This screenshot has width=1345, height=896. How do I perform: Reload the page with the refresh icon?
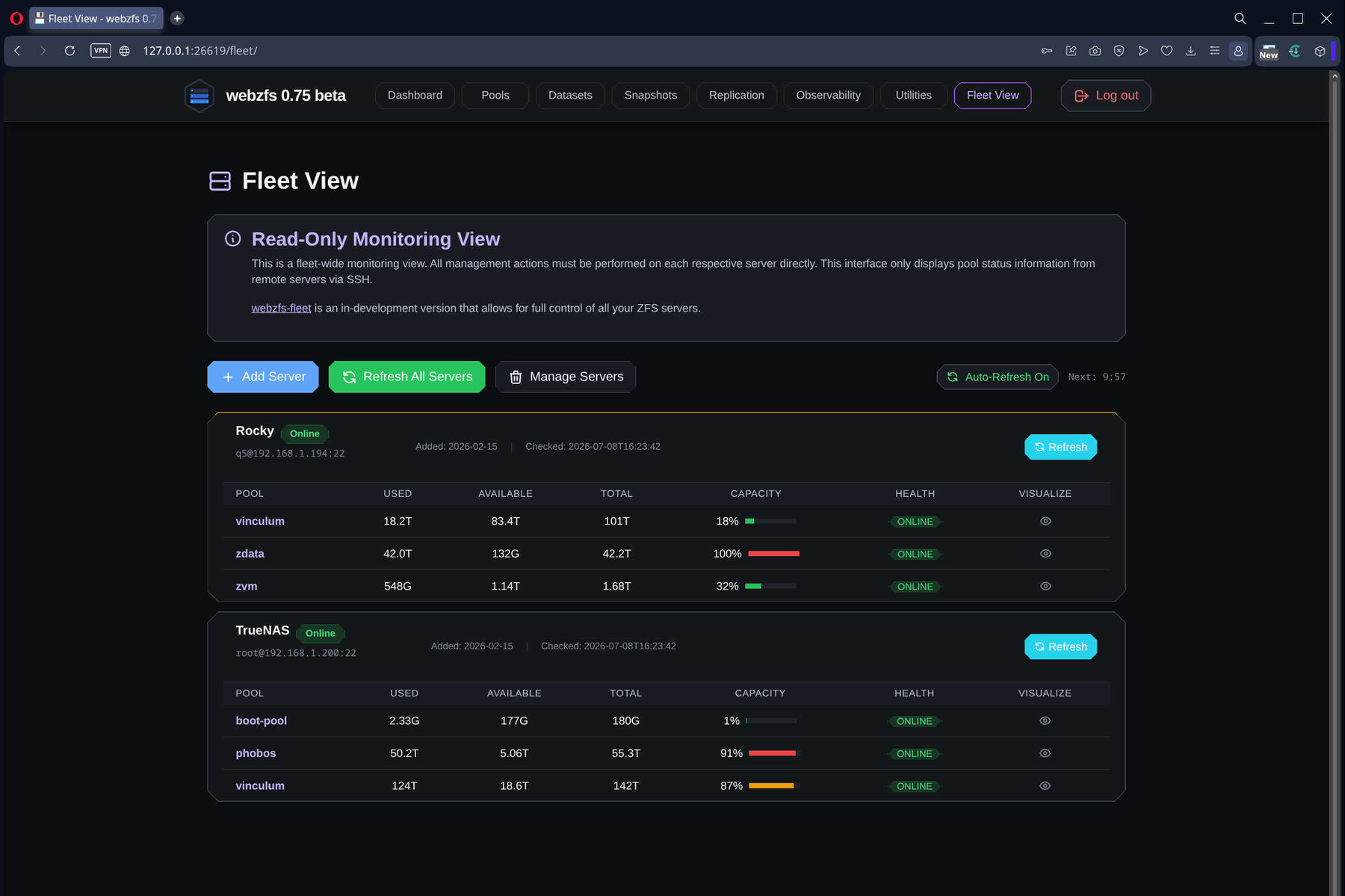[69, 51]
